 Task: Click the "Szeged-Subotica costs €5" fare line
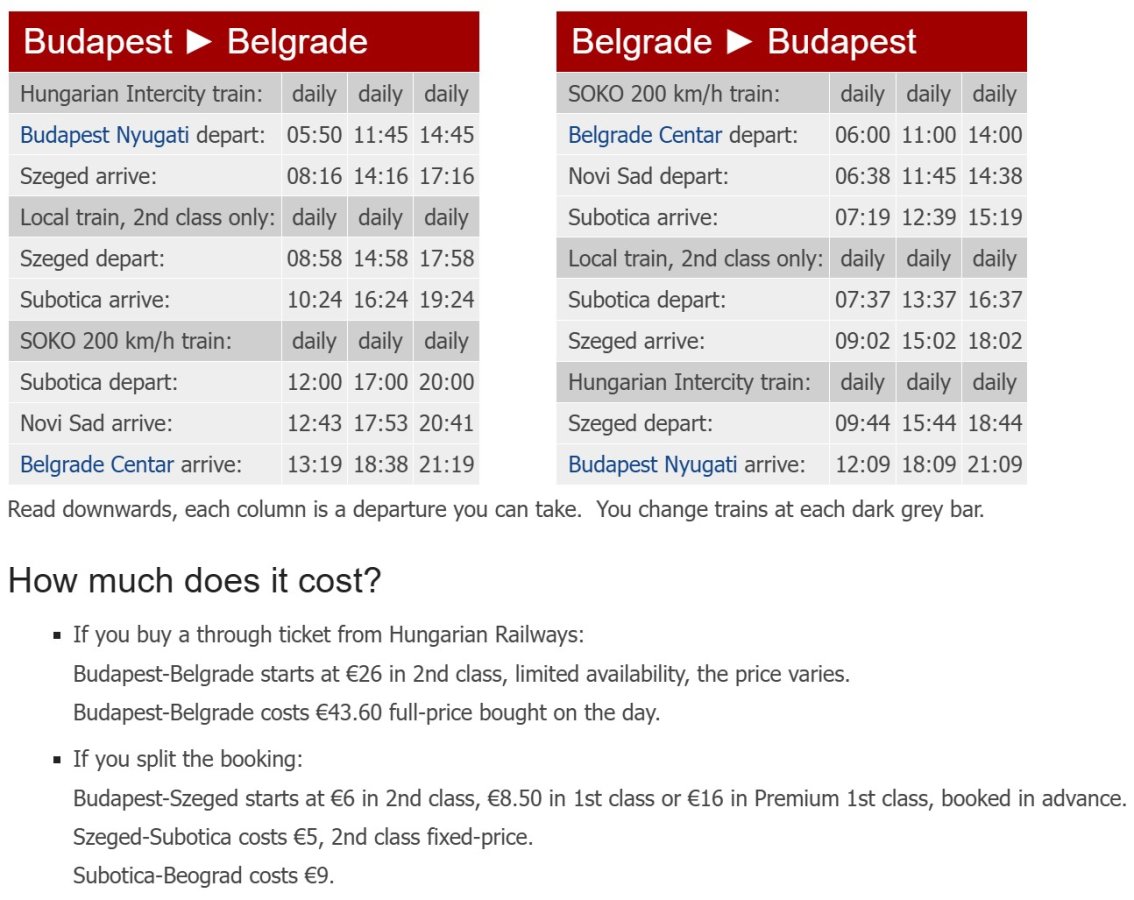[303, 837]
